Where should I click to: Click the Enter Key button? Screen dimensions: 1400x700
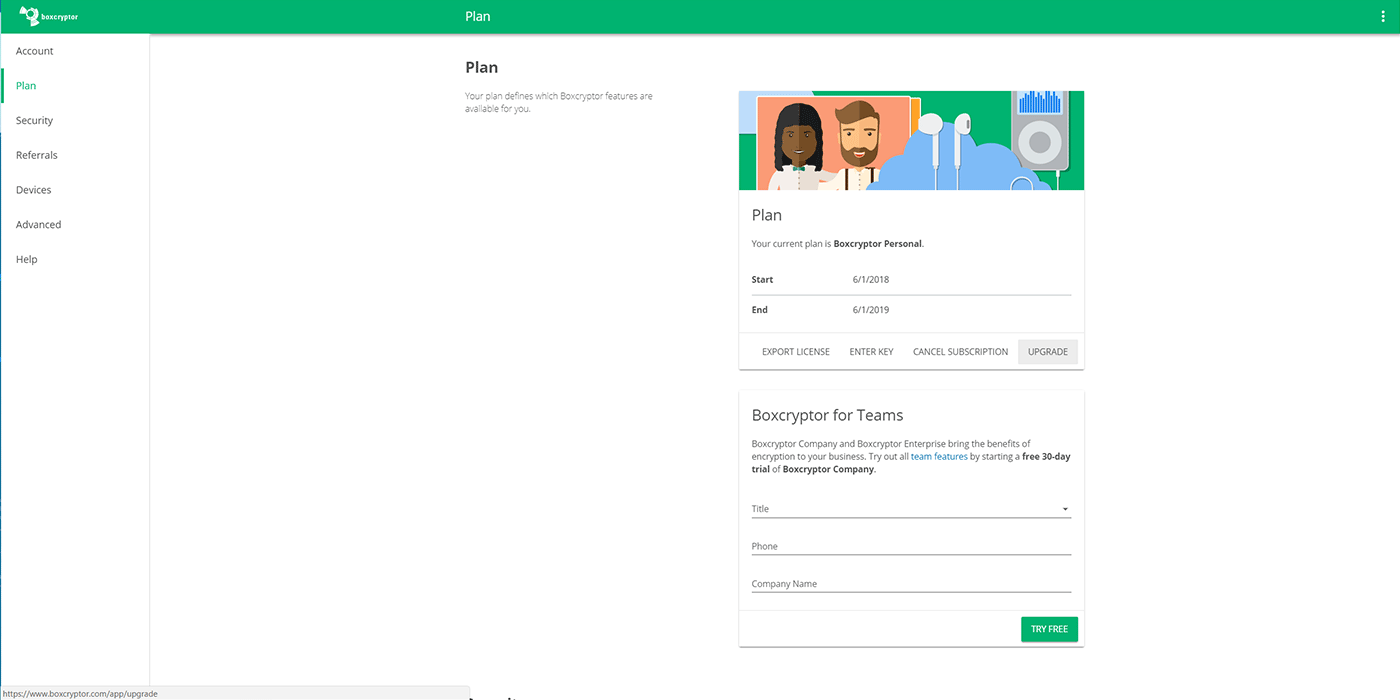(871, 352)
